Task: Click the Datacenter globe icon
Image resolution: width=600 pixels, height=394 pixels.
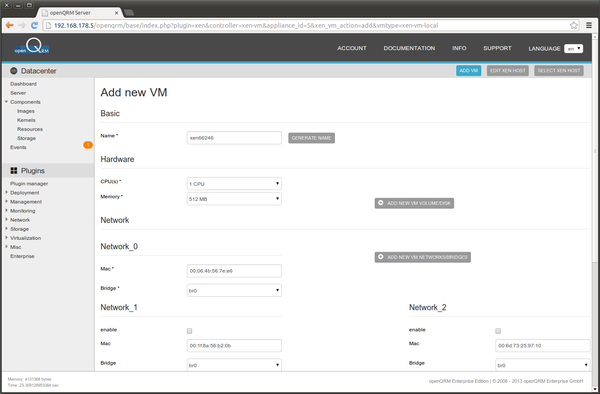Action: tap(14, 70)
